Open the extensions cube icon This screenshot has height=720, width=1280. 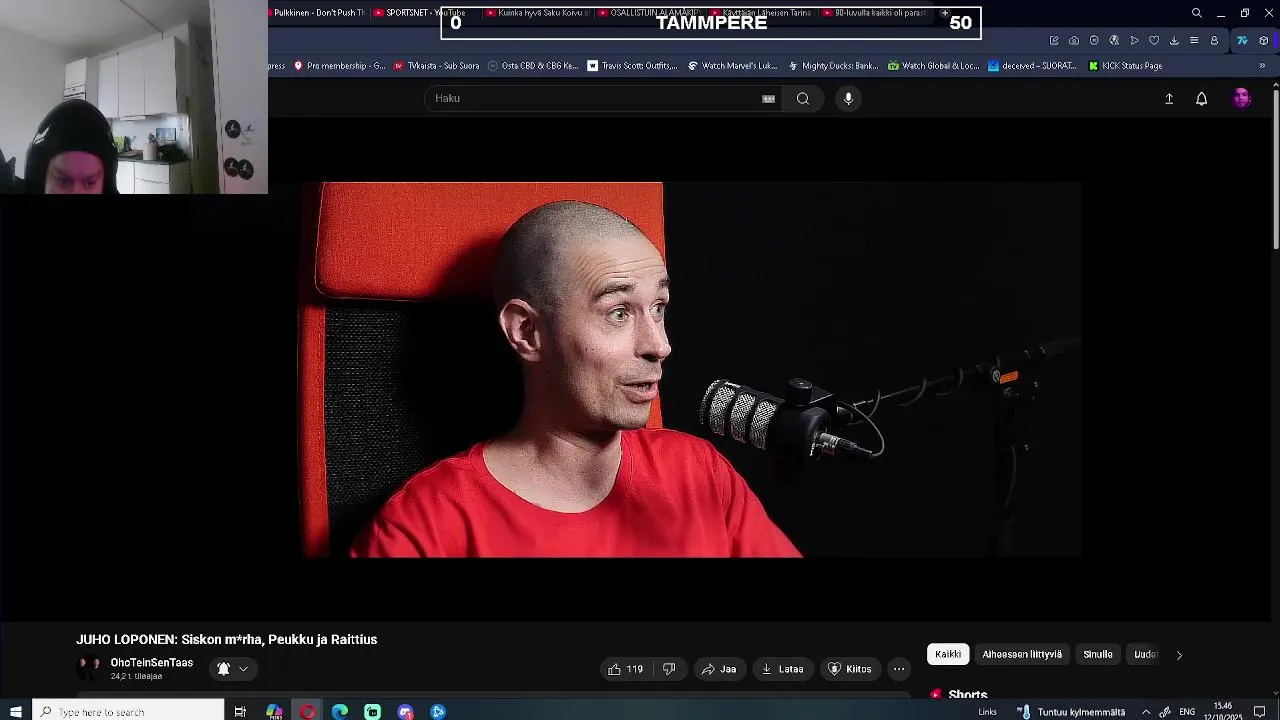[x=1264, y=41]
